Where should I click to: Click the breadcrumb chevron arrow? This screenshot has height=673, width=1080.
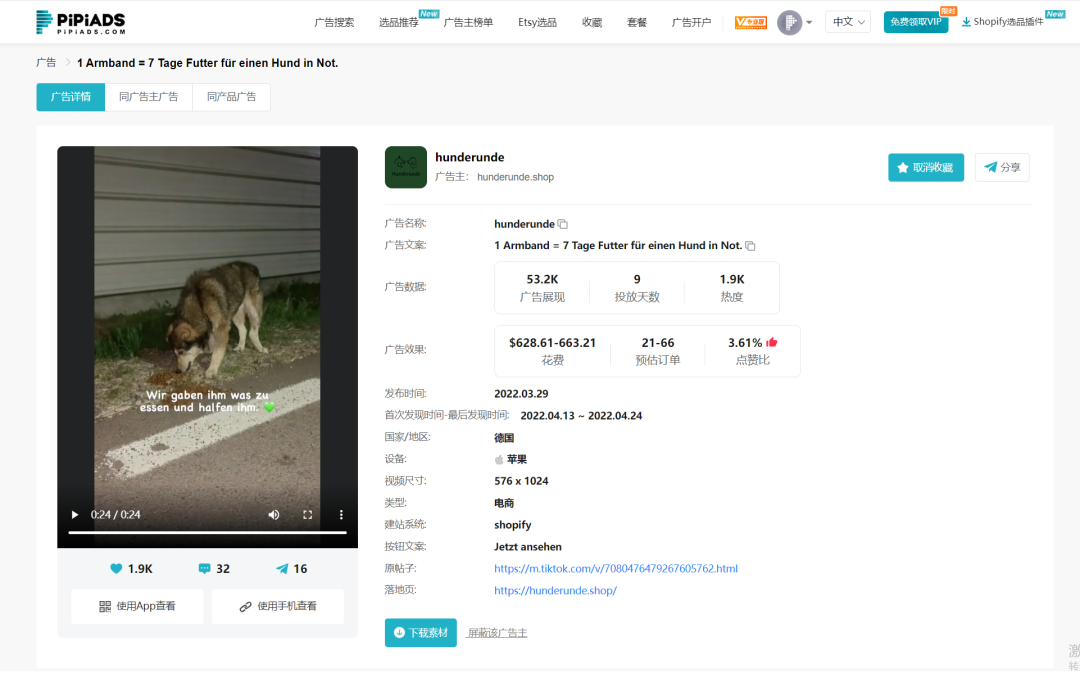[68, 63]
